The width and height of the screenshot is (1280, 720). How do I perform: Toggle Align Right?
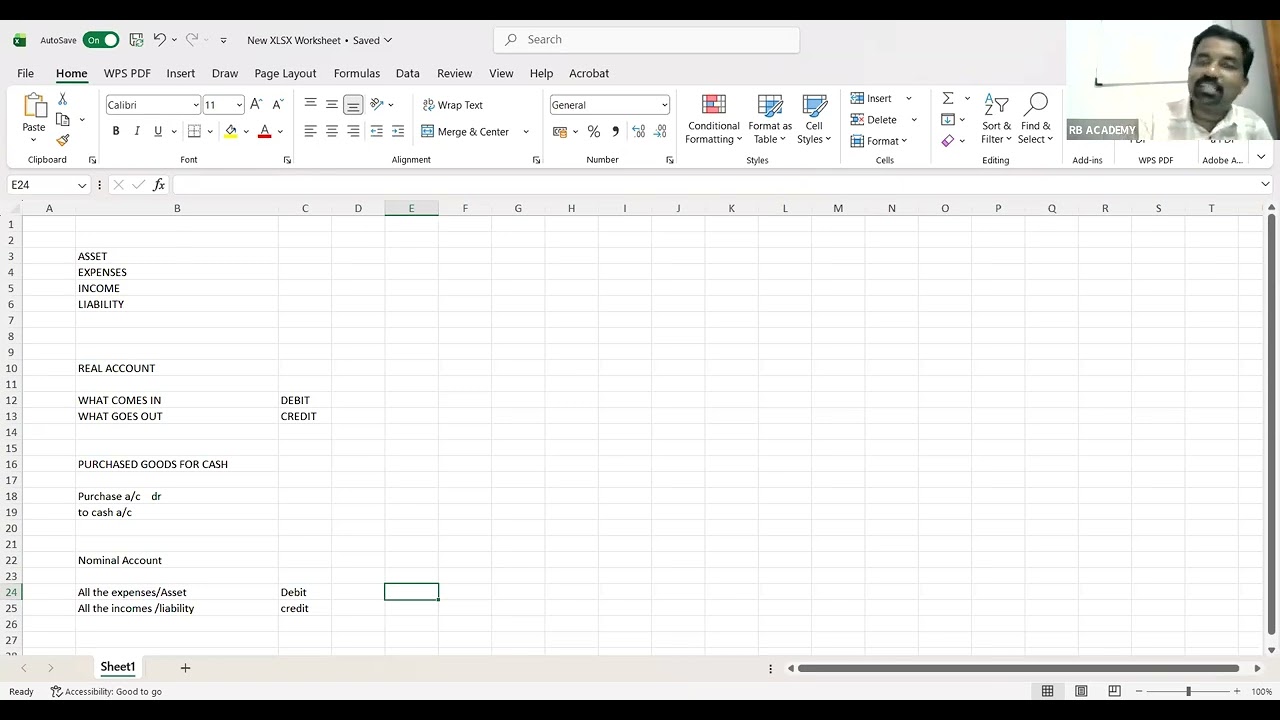353,131
